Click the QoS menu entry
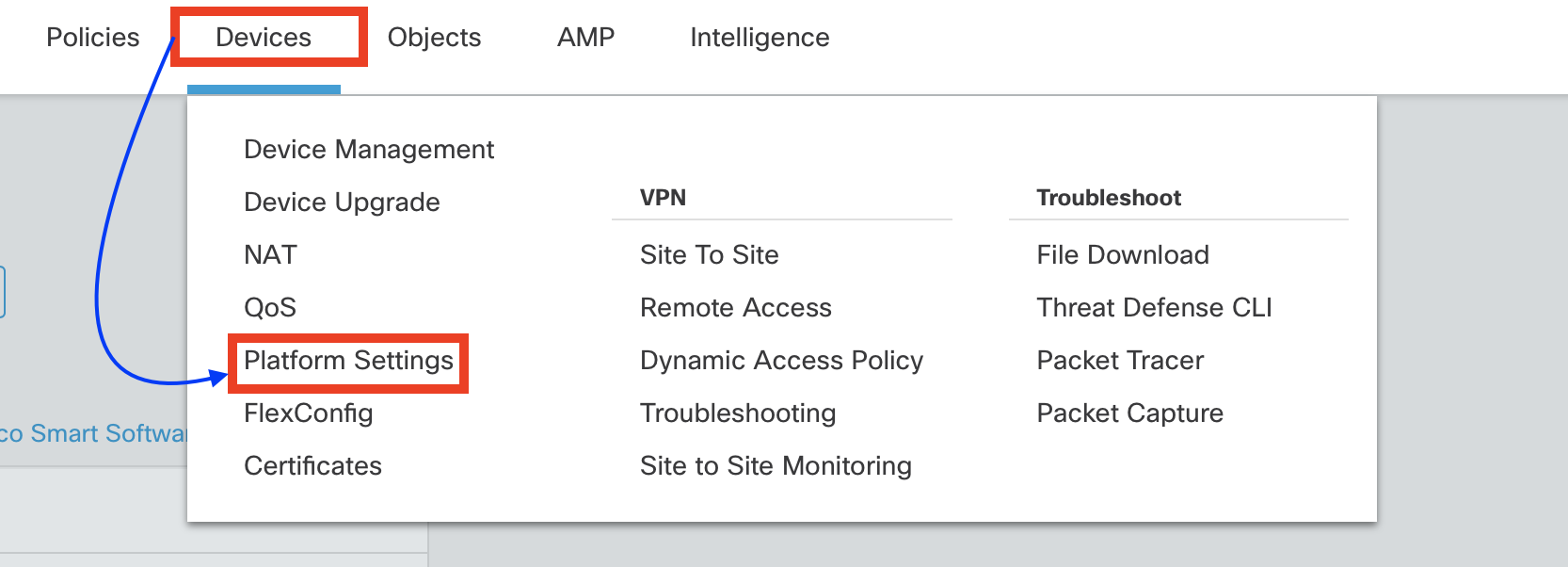Viewport: 1568px width, 567px height. 270,308
